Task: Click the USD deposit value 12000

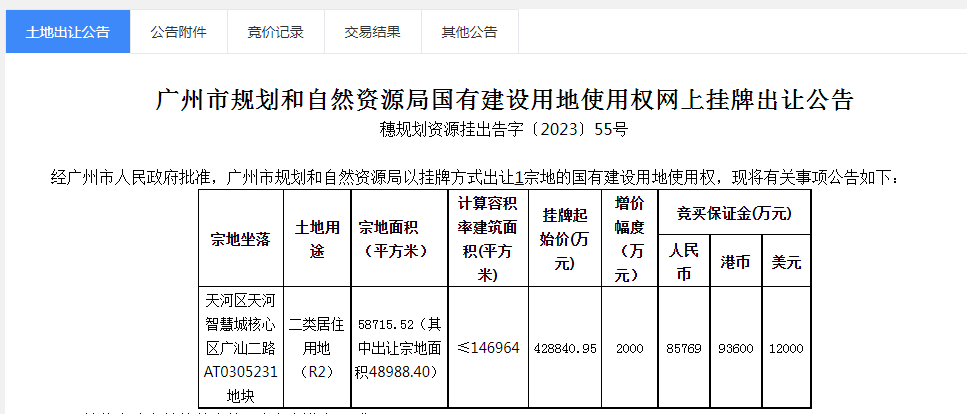Action: pyautogui.click(x=786, y=348)
